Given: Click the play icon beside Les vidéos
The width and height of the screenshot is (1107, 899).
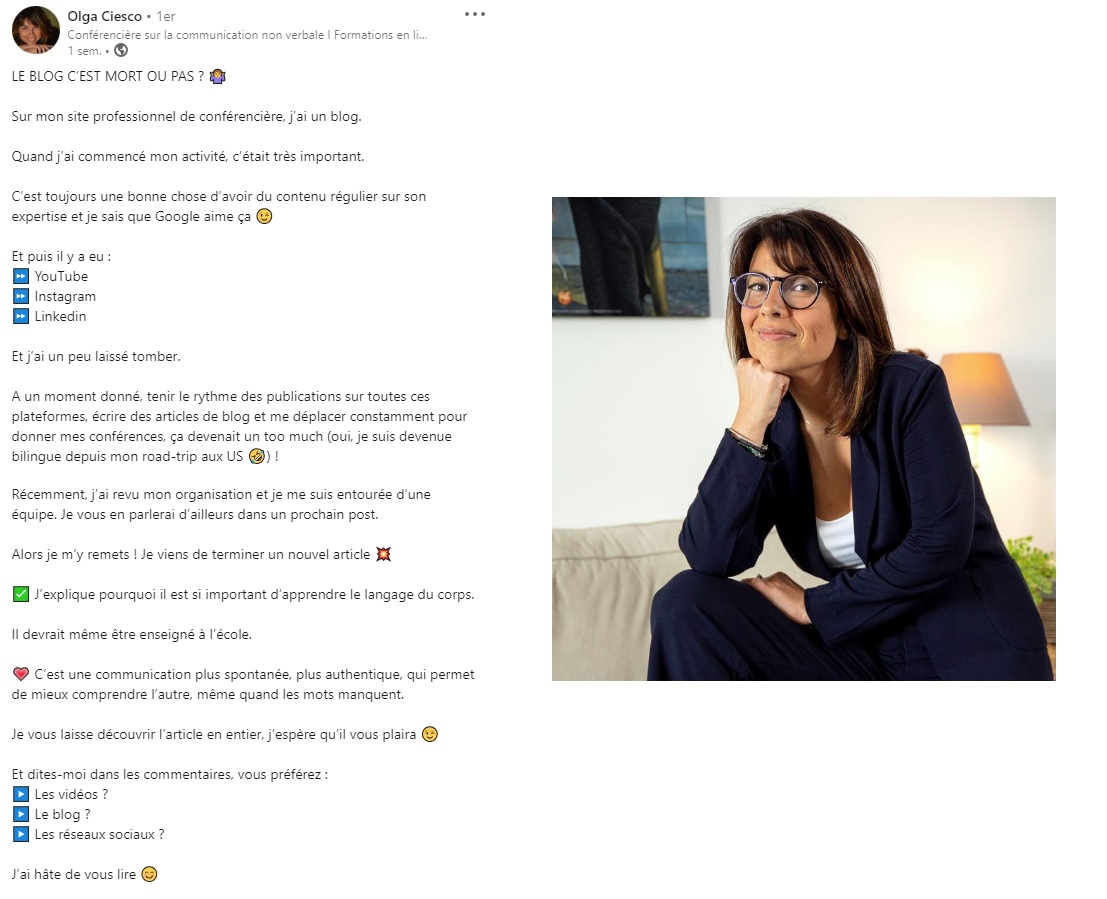Looking at the screenshot, I should click(21, 794).
